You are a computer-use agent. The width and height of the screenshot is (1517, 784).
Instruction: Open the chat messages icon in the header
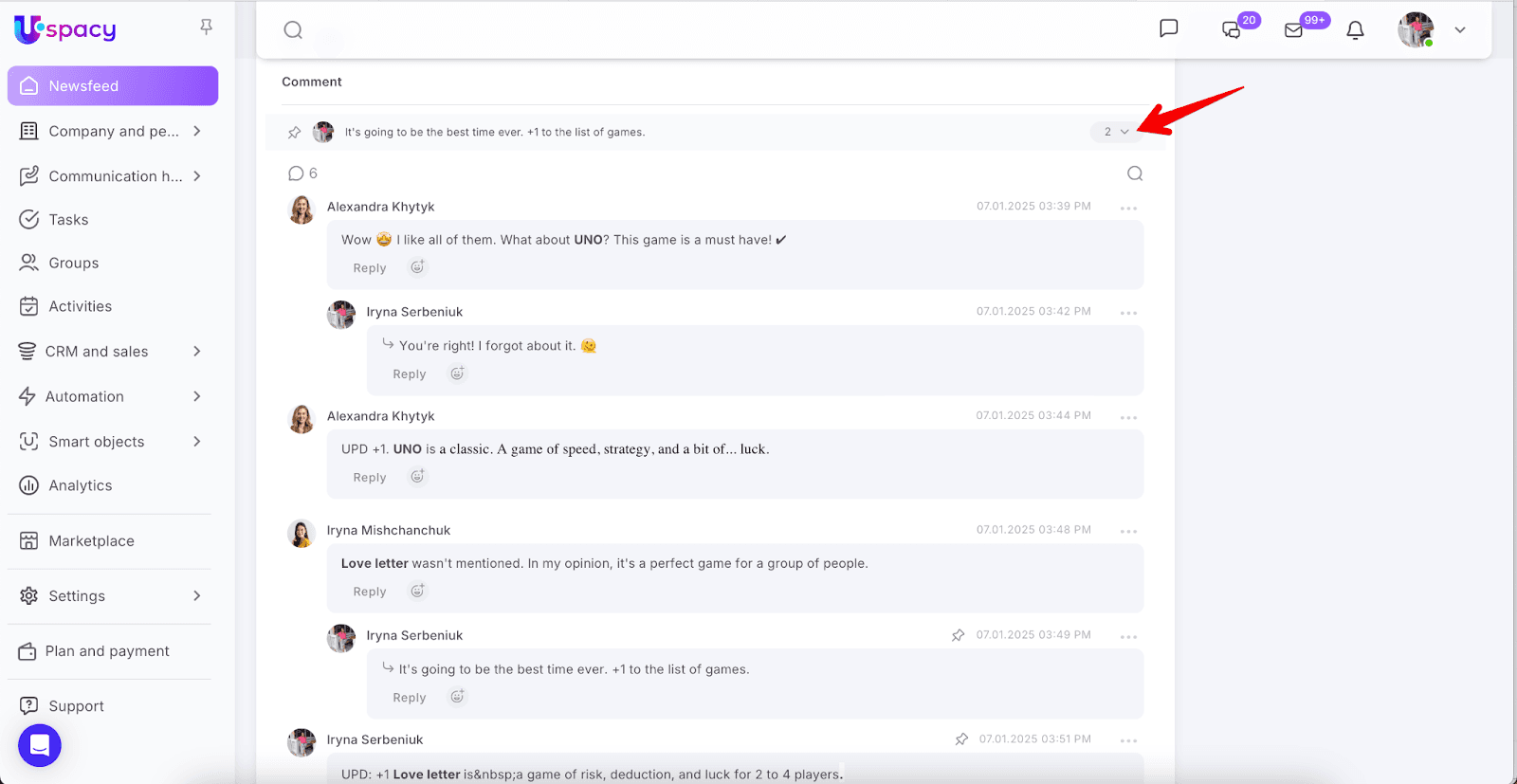1169,28
